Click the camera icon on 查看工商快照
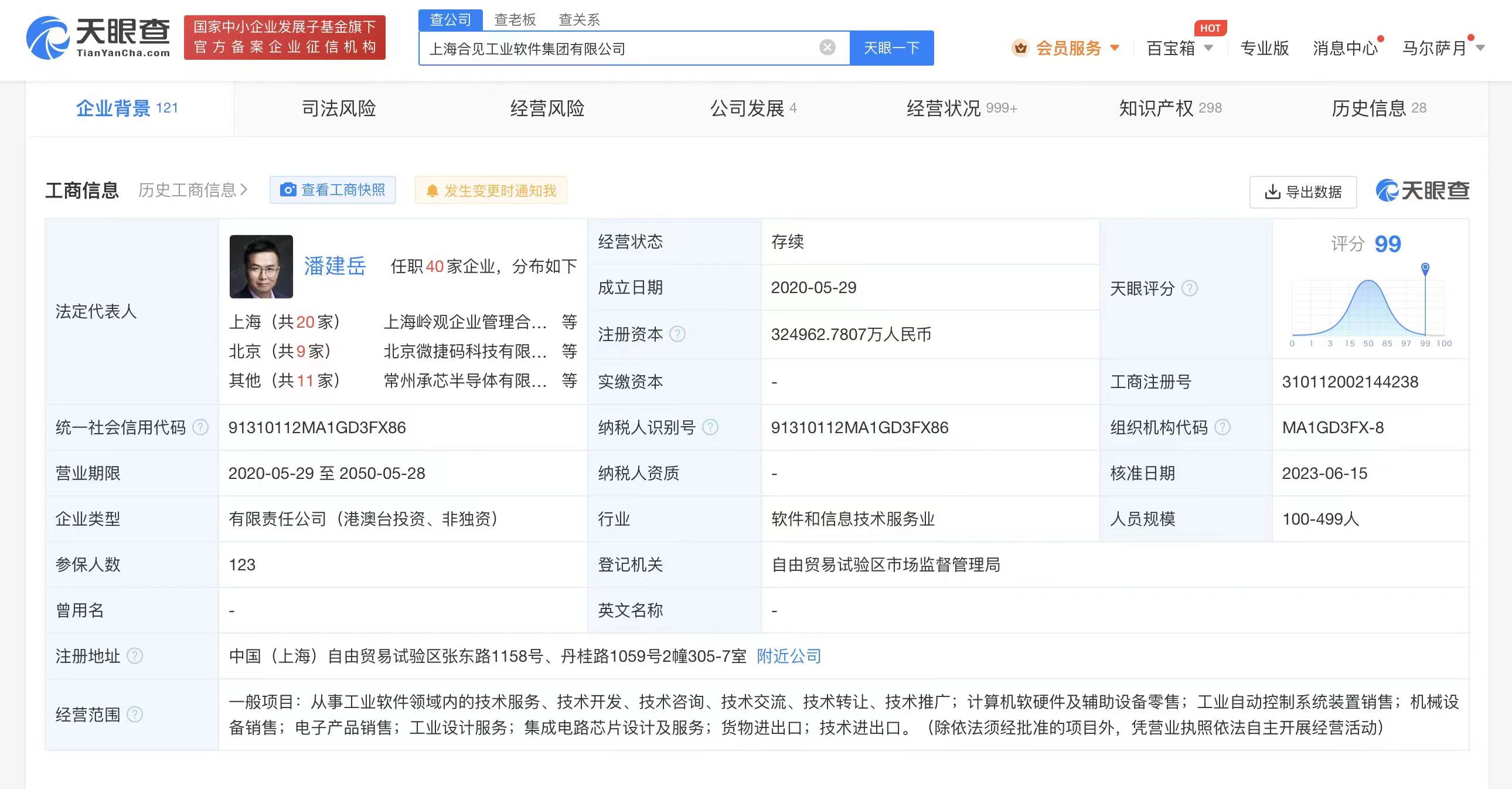 288,189
